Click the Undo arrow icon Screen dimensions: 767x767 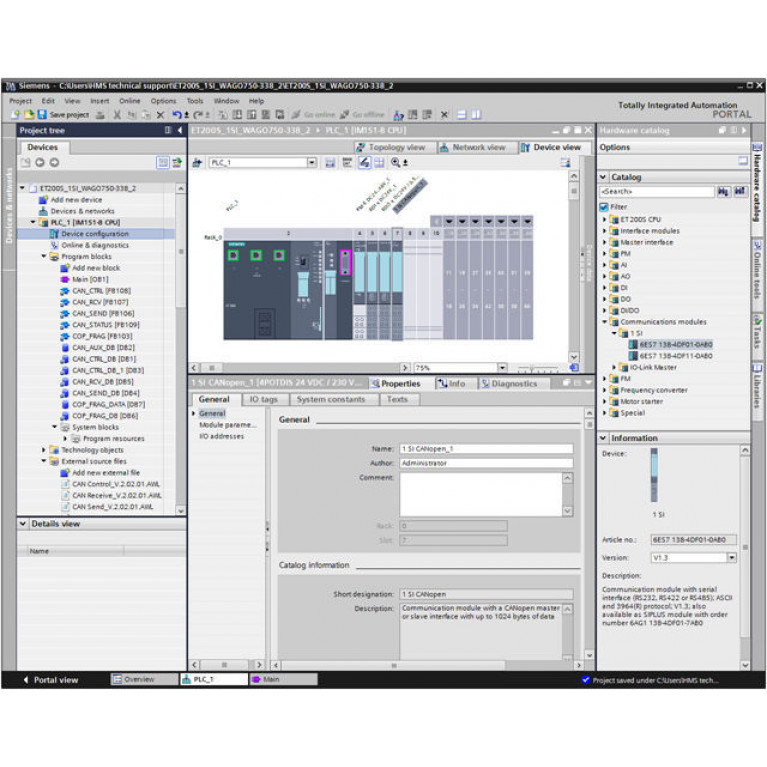coord(177,115)
